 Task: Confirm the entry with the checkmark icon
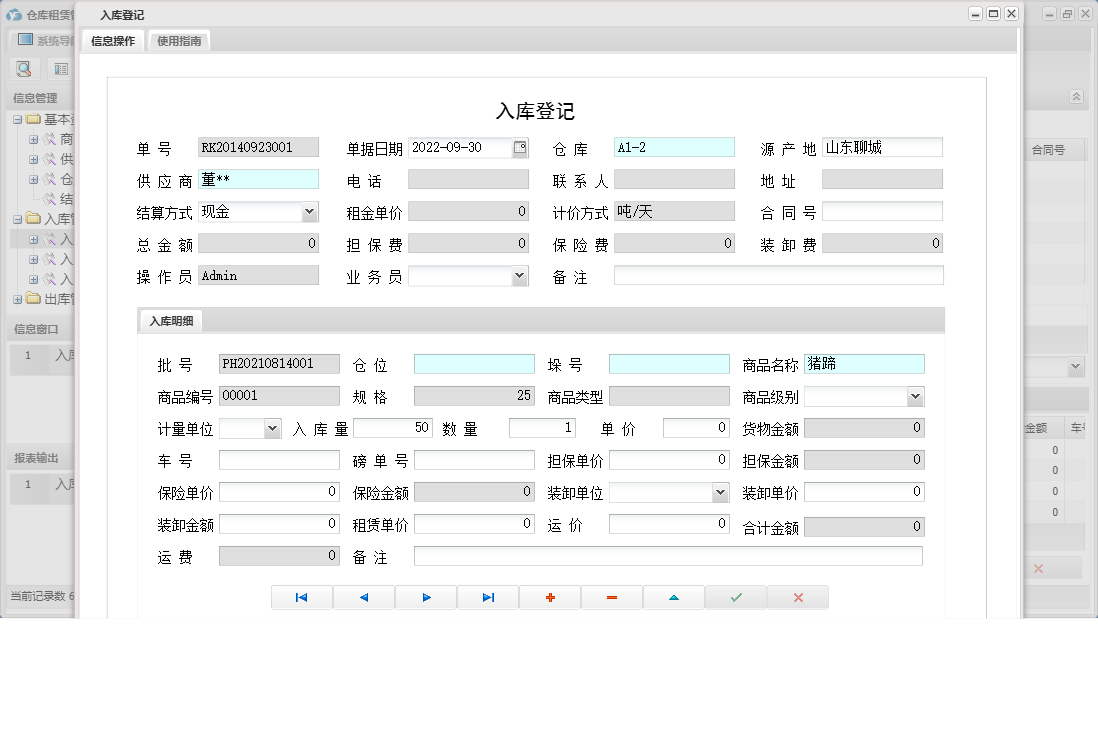735,597
